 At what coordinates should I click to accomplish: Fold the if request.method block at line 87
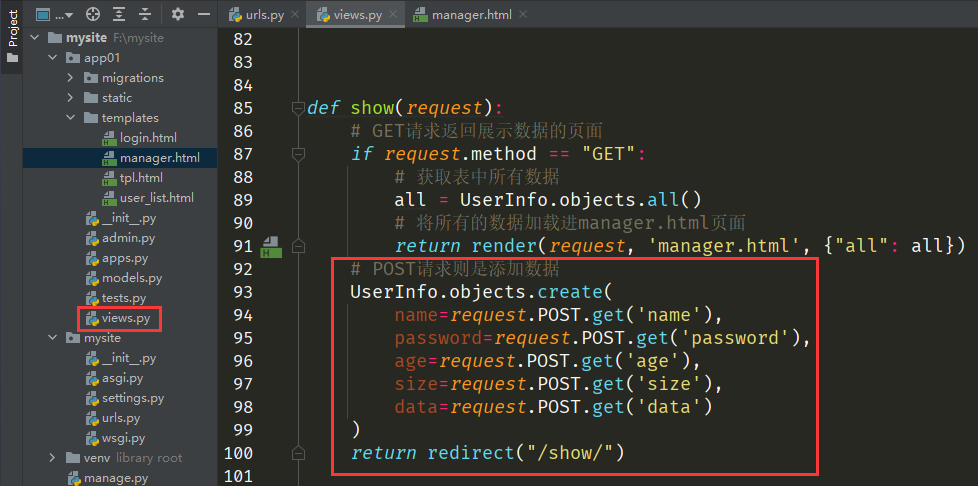click(x=297, y=154)
